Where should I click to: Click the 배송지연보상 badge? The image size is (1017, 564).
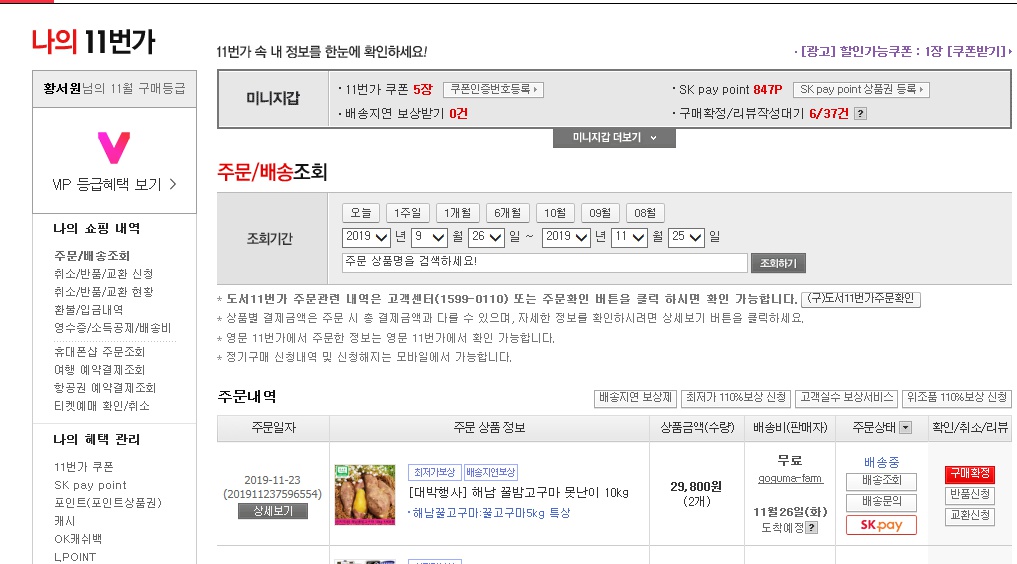(490, 473)
